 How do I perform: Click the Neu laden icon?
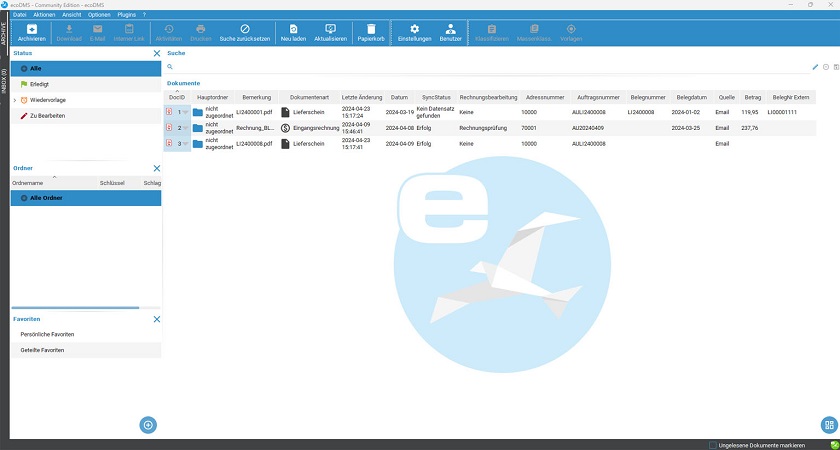[293, 33]
